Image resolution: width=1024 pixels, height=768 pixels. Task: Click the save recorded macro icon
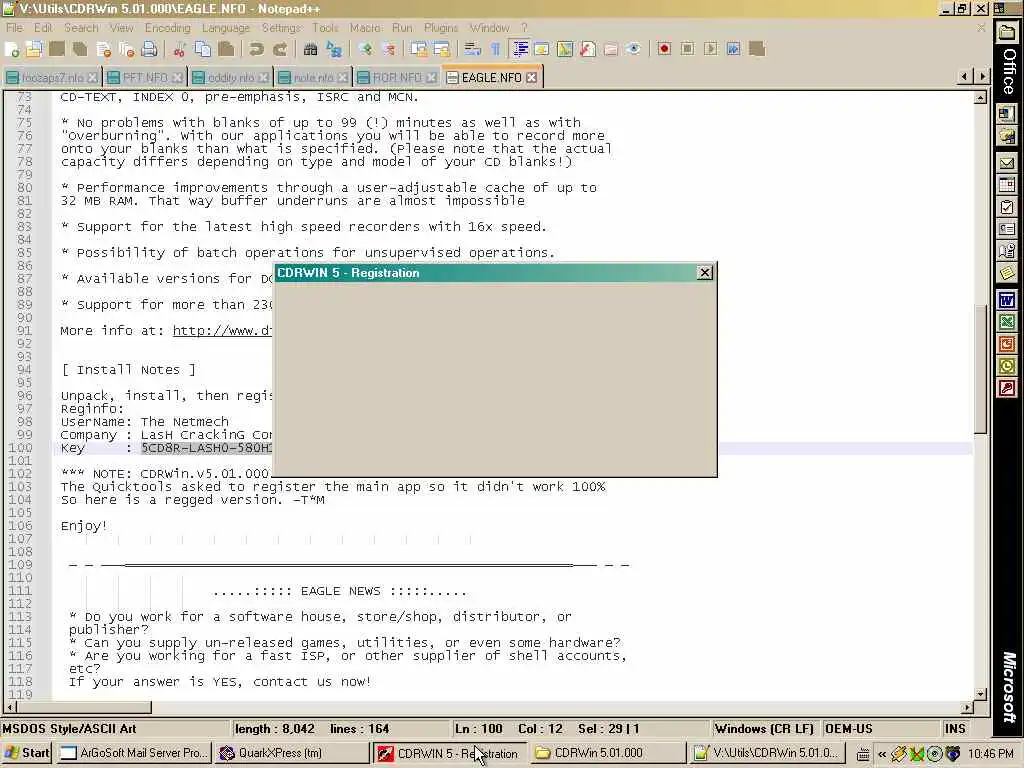757,50
